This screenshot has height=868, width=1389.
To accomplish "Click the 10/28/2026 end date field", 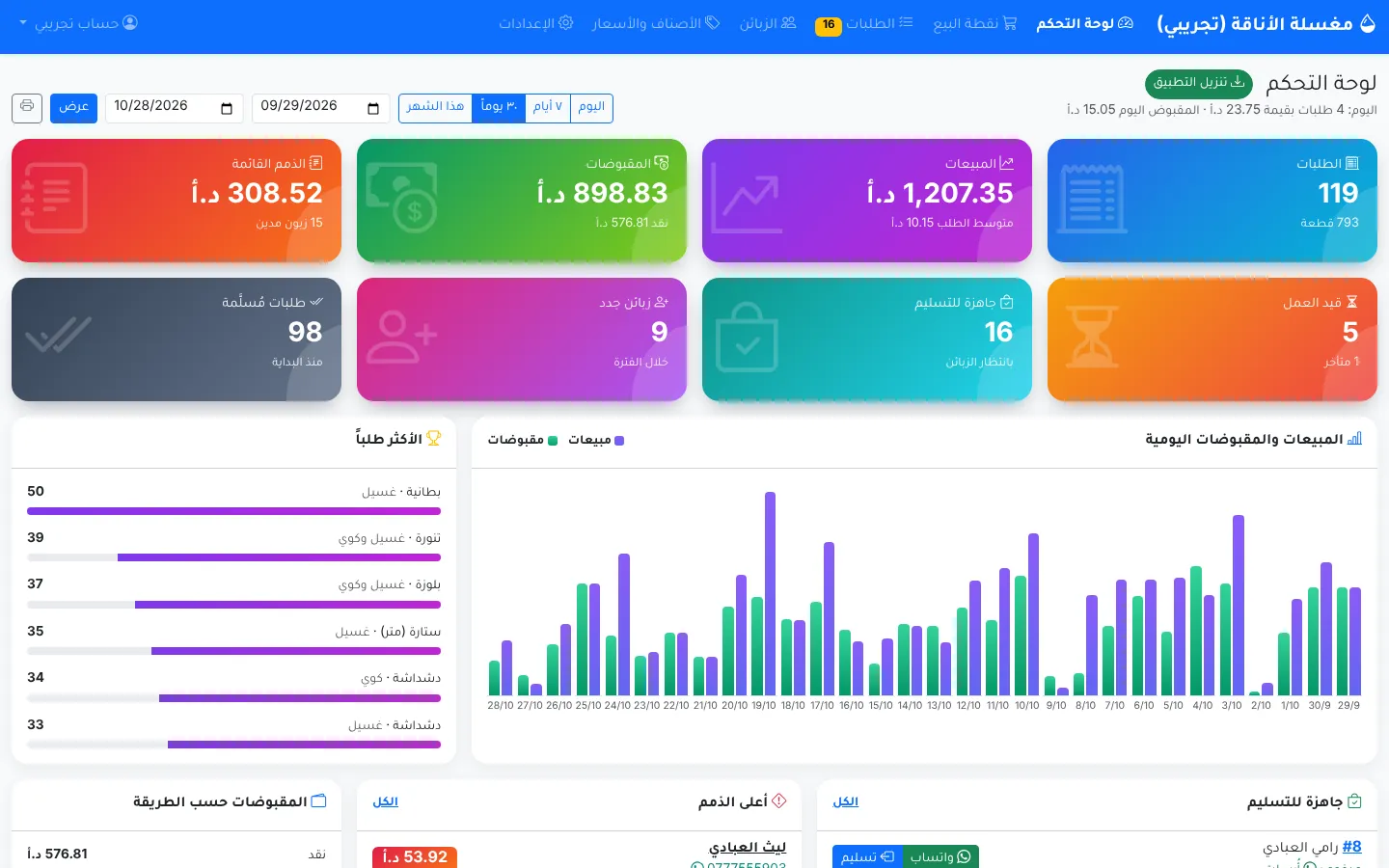I will click(x=175, y=108).
